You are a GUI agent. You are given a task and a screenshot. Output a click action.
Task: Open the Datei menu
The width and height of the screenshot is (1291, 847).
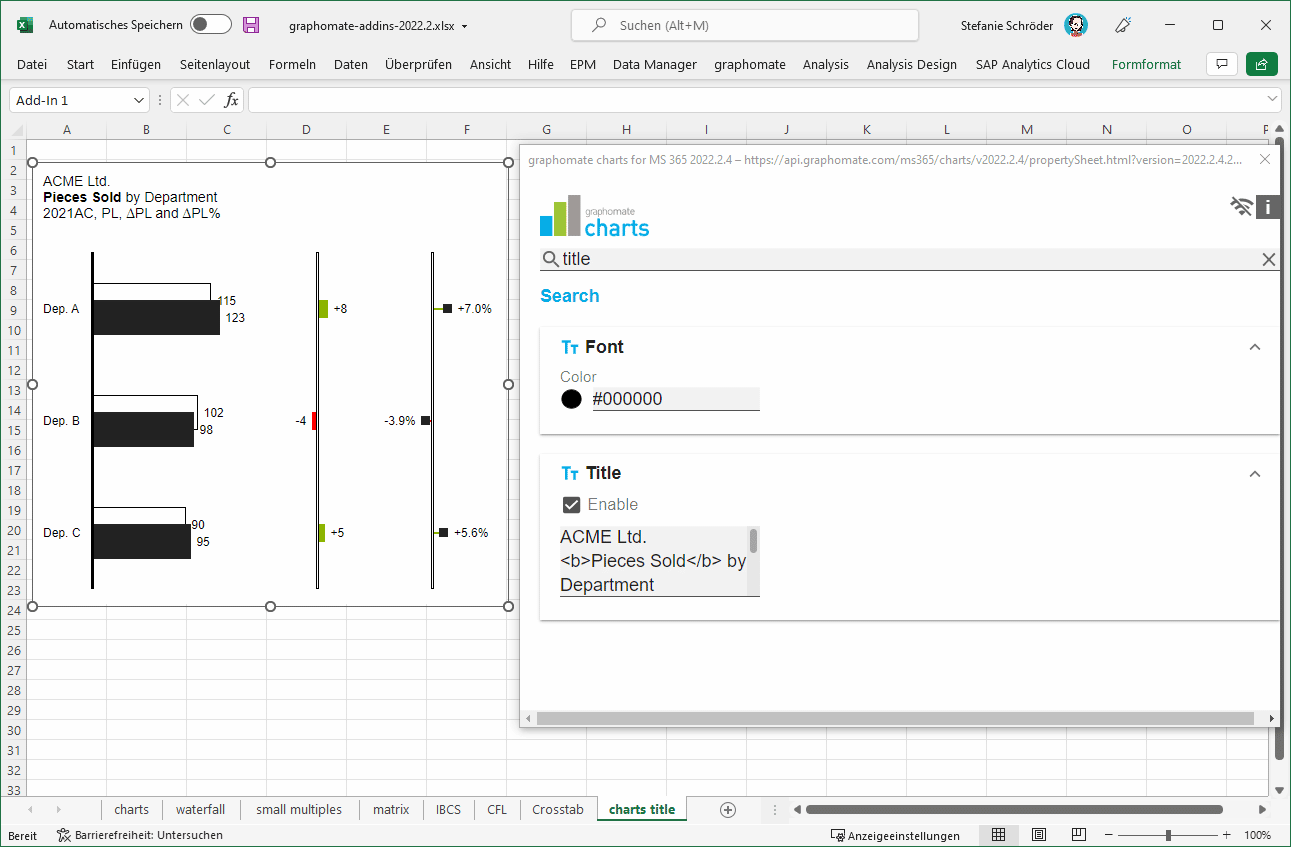click(x=32, y=64)
